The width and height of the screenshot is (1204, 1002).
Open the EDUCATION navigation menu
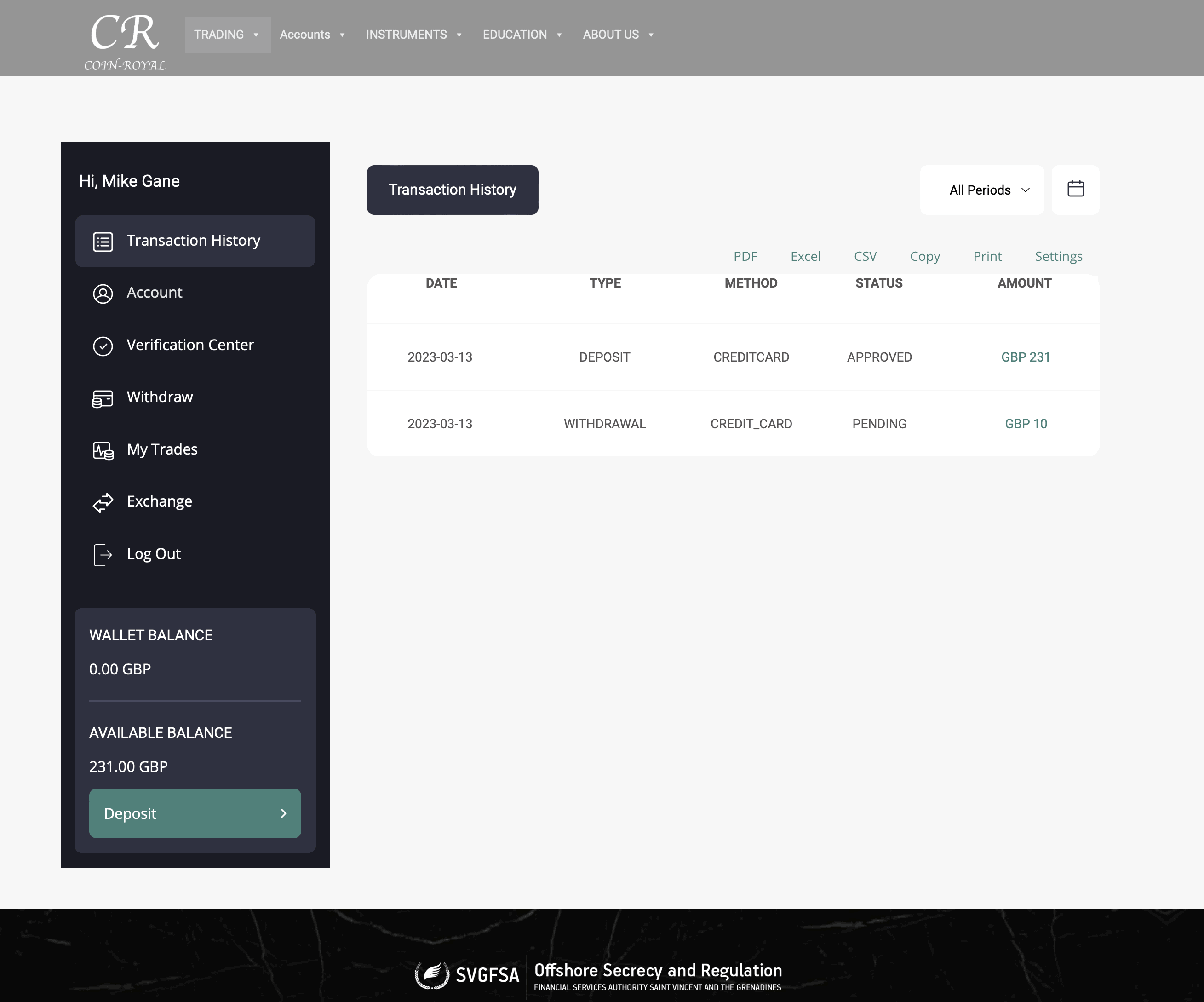coord(522,35)
